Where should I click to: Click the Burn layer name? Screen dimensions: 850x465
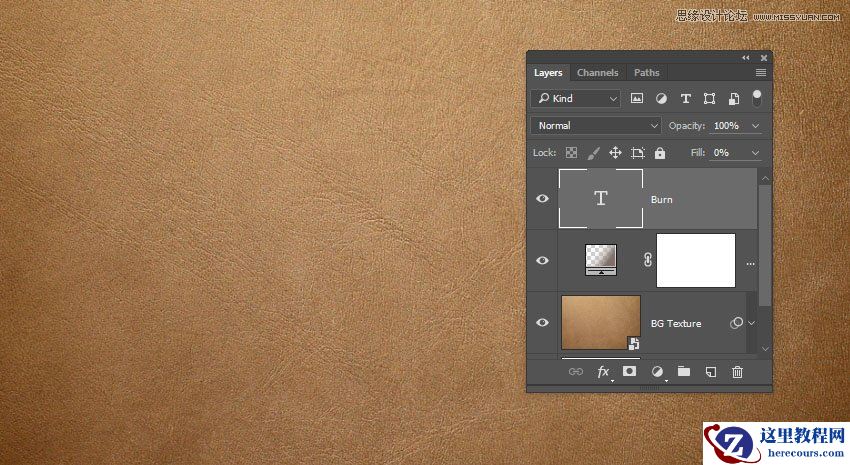click(x=661, y=199)
